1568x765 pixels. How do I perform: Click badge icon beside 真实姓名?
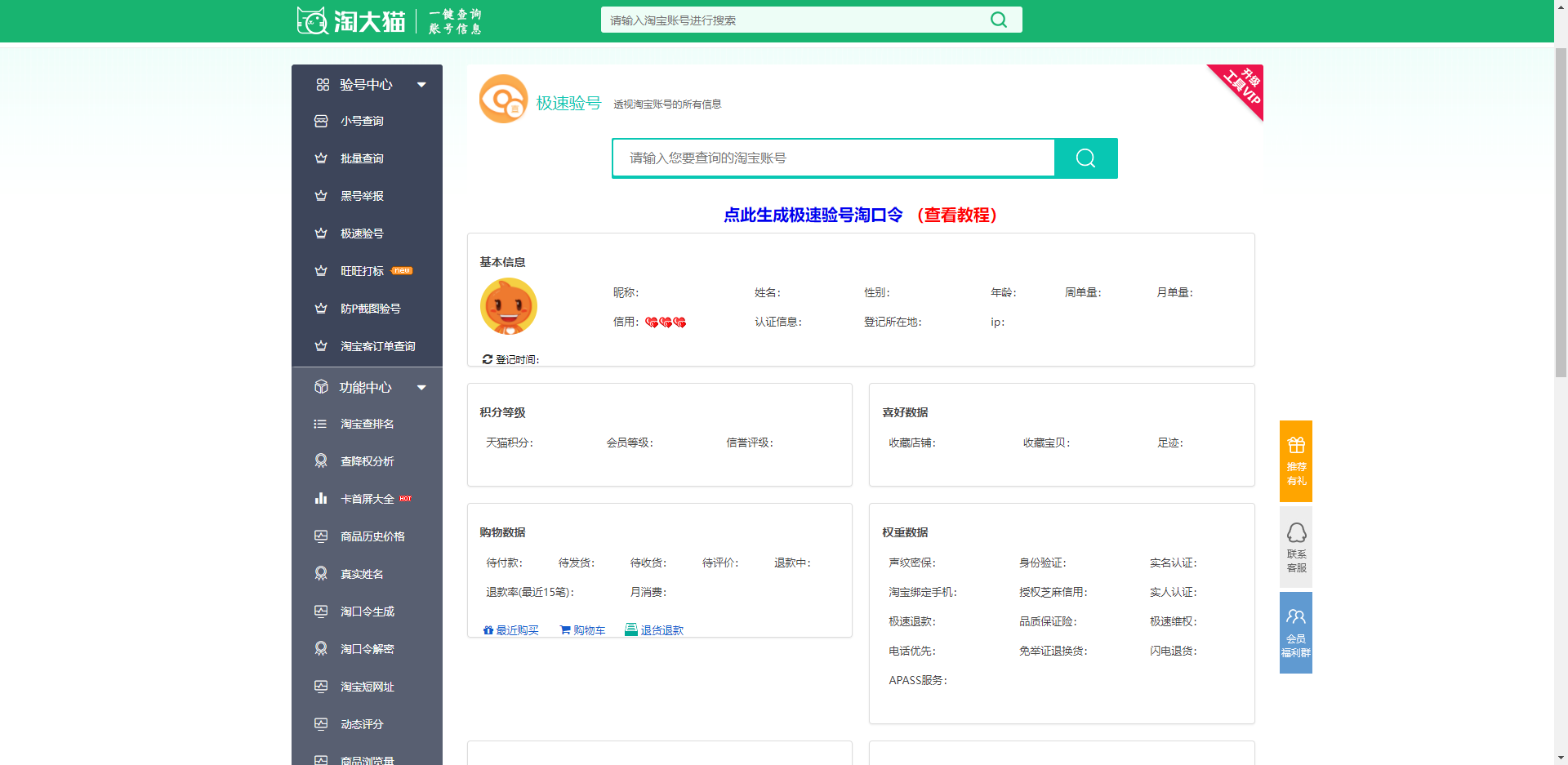point(321,574)
